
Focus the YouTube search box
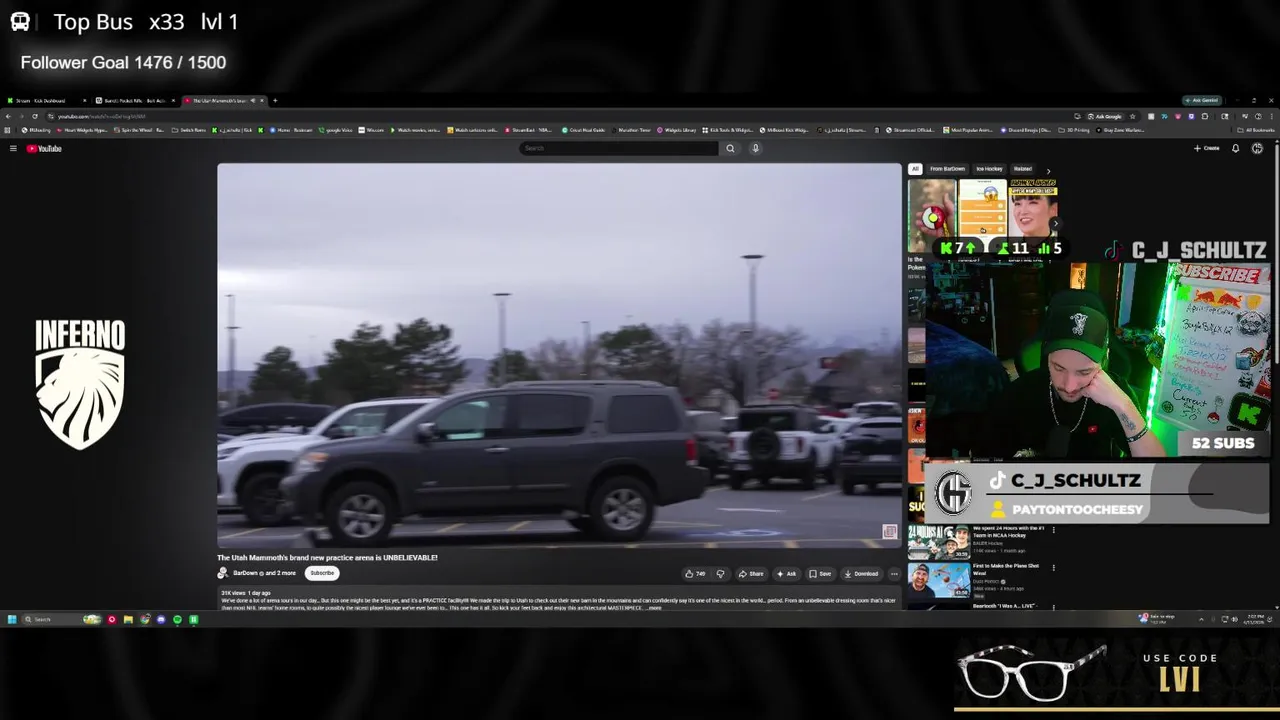coord(618,148)
